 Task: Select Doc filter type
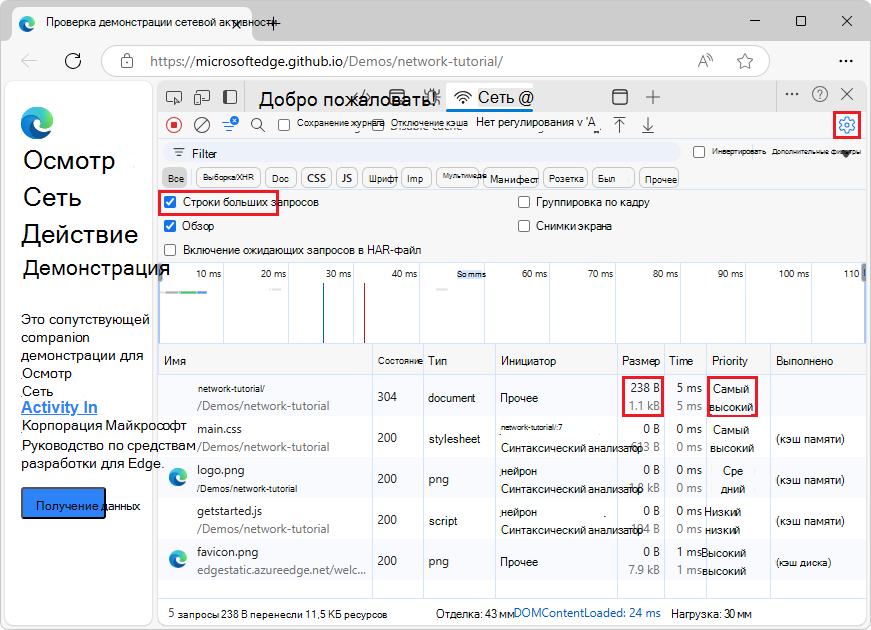(x=281, y=178)
